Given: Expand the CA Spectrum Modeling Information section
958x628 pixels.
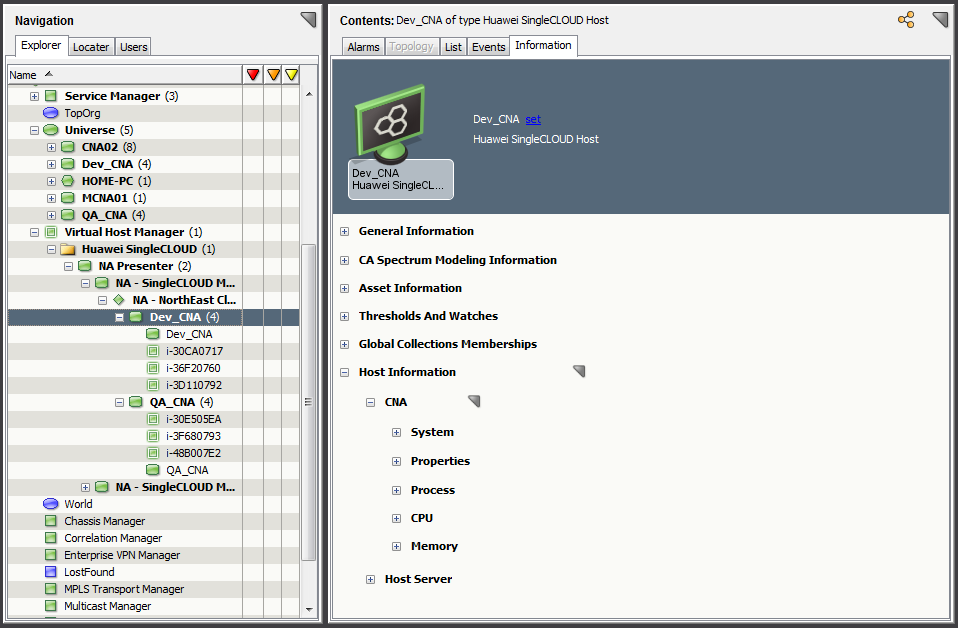Looking at the screenshot, I should (345, 260).
